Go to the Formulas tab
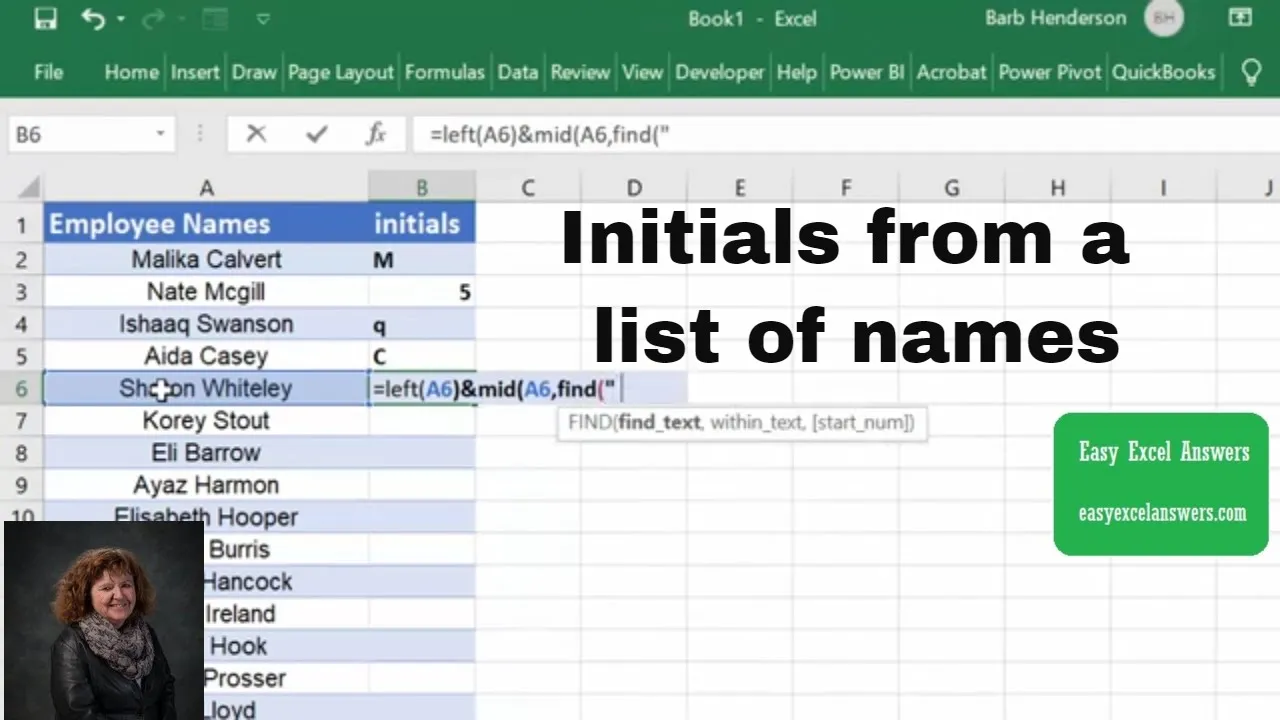This screenshot has height=720, width=1280. click(445, 72)
